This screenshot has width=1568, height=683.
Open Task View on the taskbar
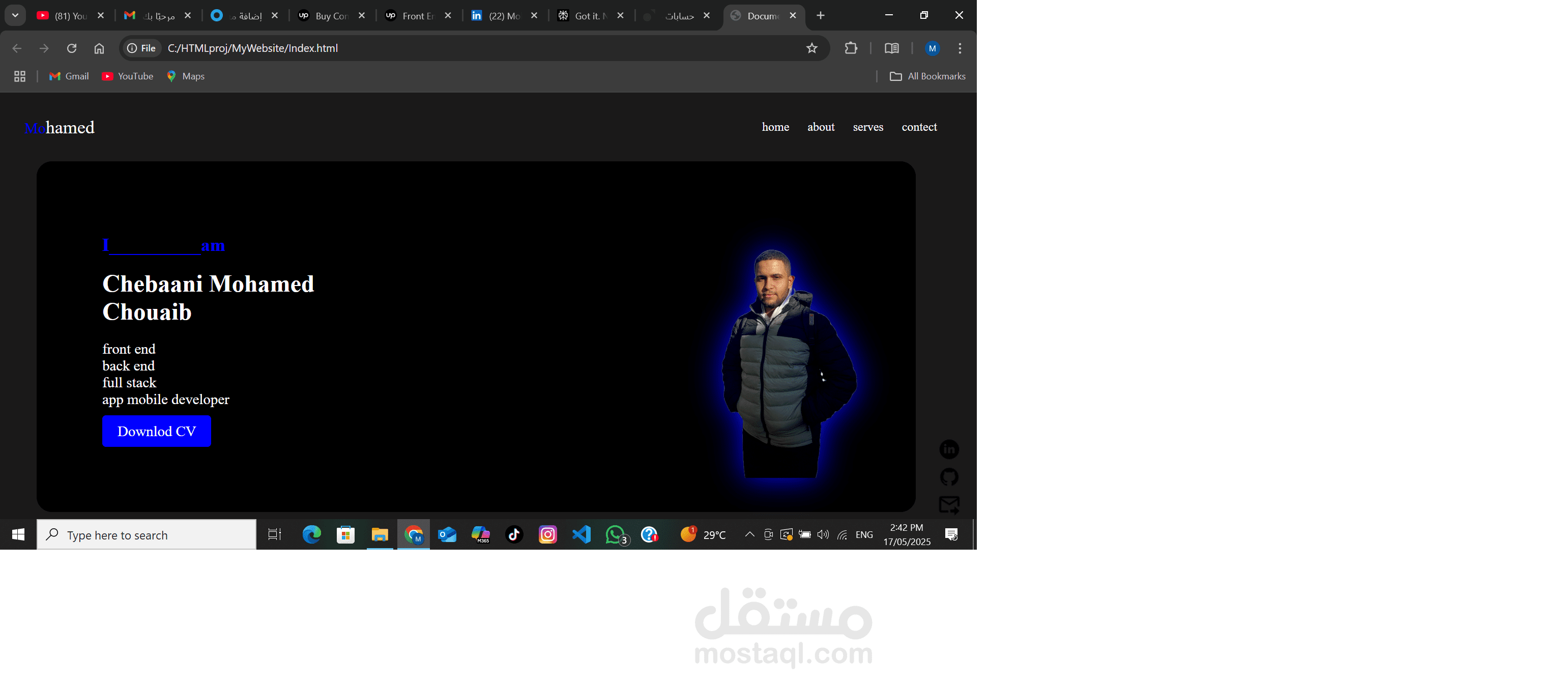(x=275, y=534)
